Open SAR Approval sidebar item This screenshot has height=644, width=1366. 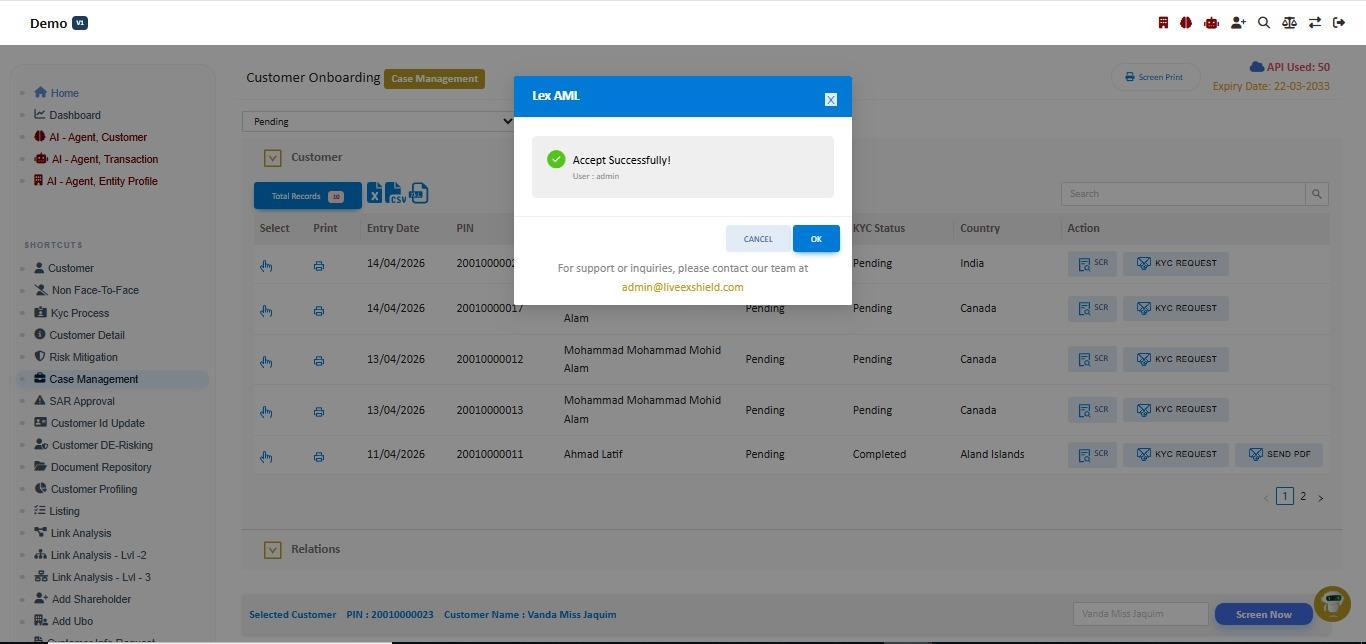(82, 401)
